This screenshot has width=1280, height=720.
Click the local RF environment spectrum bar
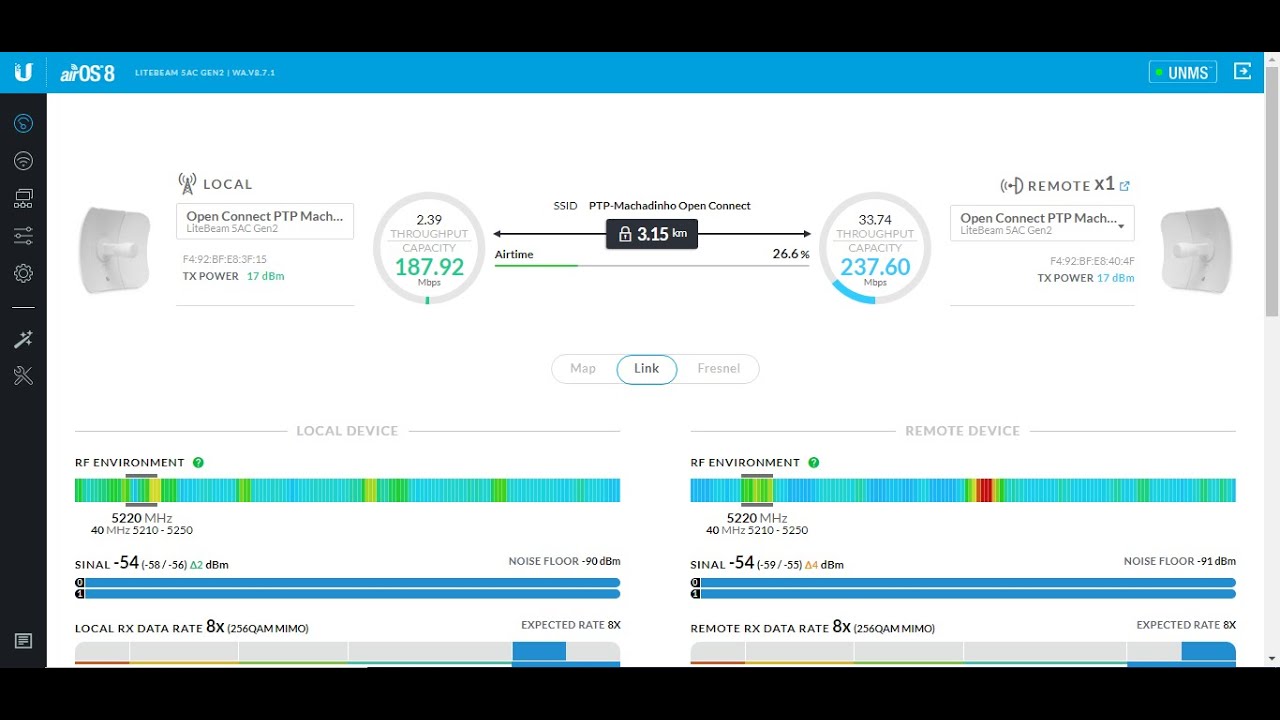click(x=347, y=490)
